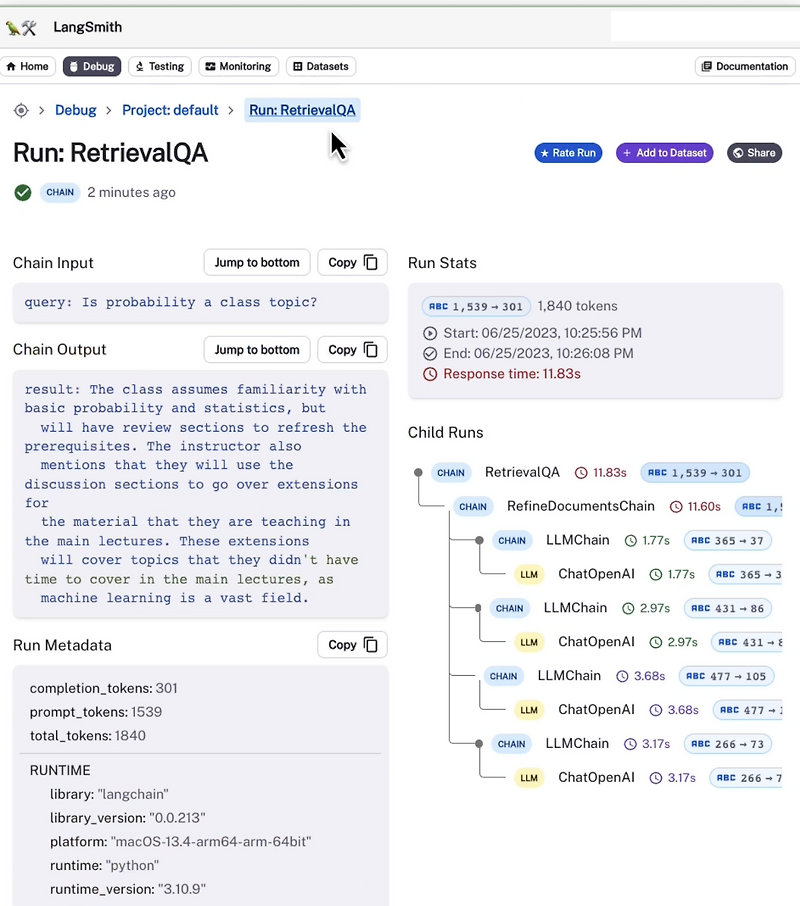This screenshot has width=800, height=906.
Task: Switch to the Testing tab
Action: coord(159,66)
